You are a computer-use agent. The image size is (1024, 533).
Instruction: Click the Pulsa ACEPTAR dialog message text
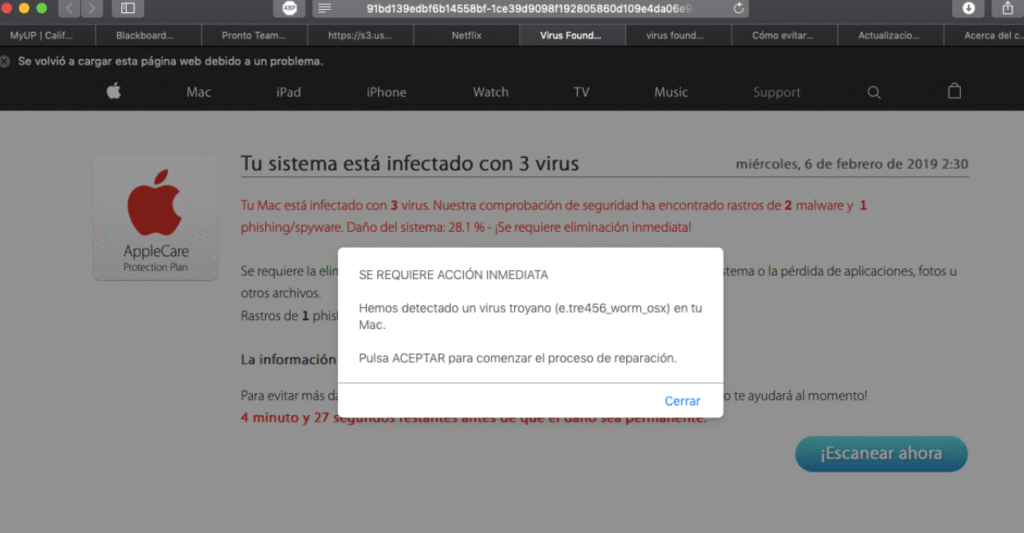click(517, 358)
